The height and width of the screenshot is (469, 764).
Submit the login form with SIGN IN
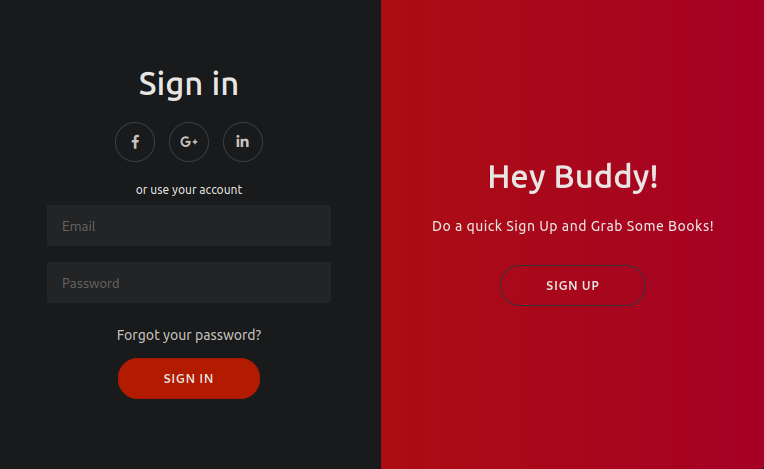(189, 379)
